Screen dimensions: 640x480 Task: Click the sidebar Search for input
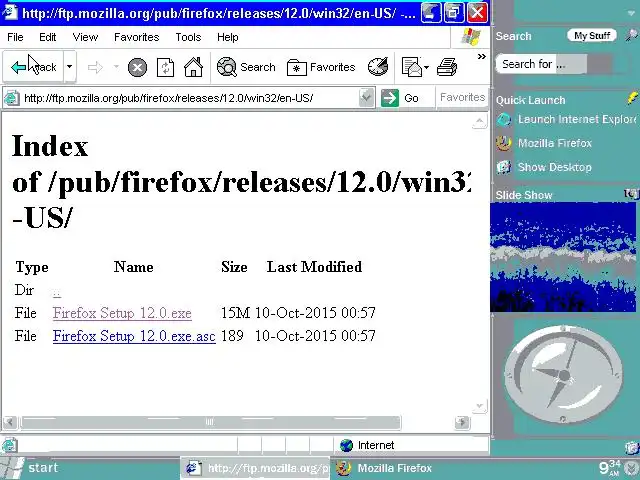541,64
